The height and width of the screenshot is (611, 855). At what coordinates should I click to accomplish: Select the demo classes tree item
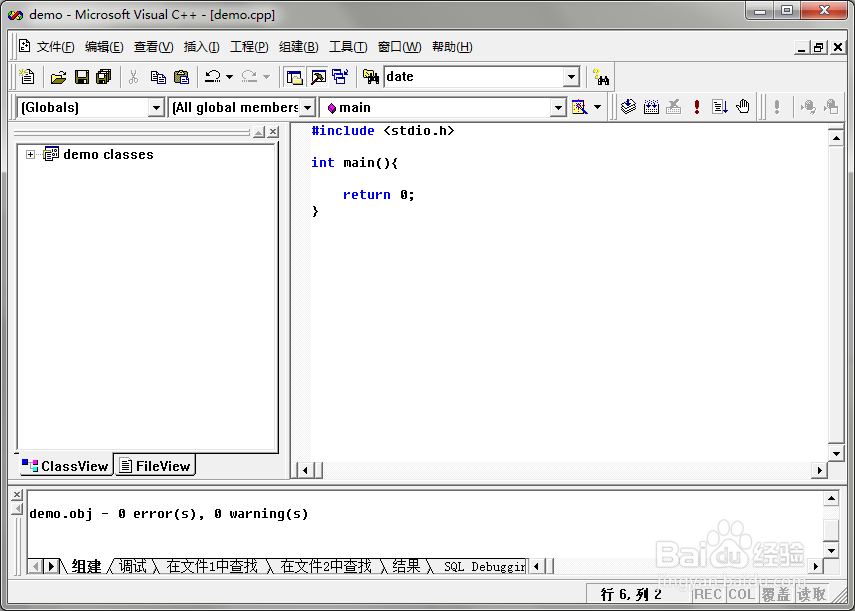(109, 154)
